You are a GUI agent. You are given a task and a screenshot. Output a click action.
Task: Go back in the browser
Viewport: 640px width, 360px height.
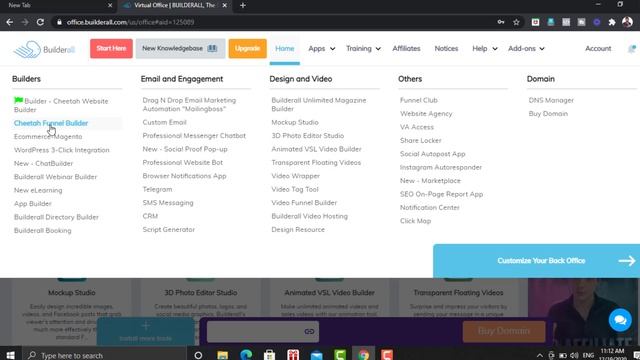[10, 22]
